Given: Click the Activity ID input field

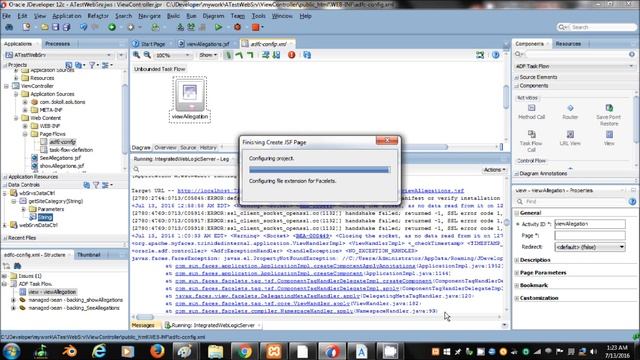Looking at the screenshot, I should click(x=590, y=224).
